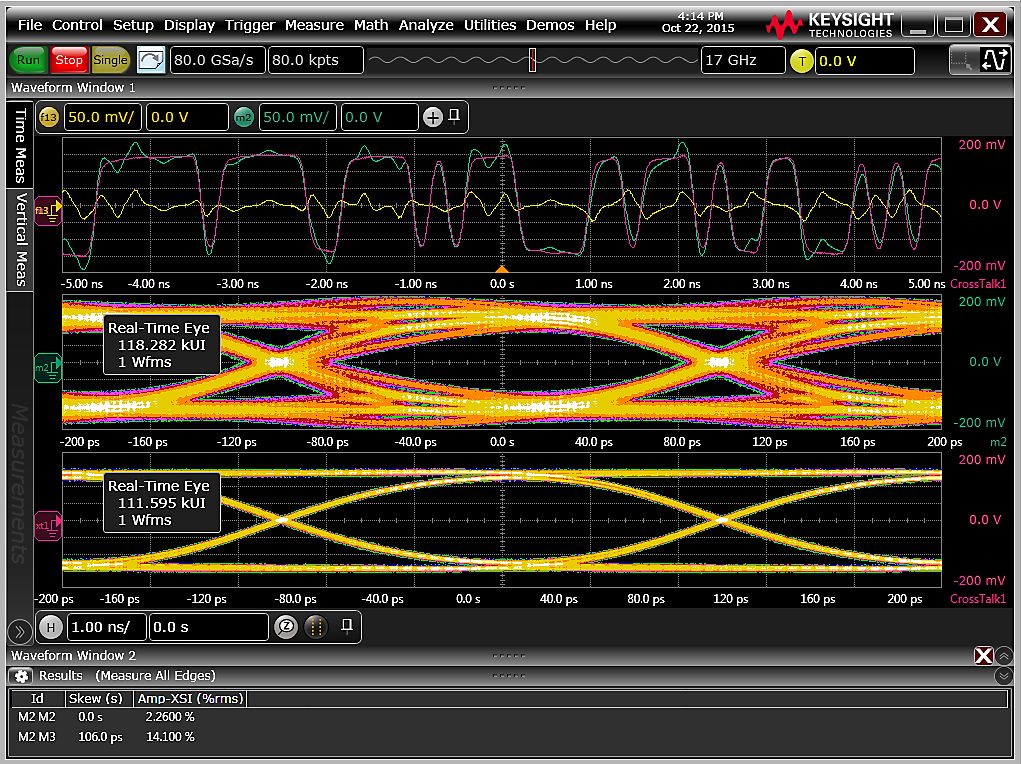Switch to the Vertical Meas tab
The height and width of the screenshot is (764, 1021).
[x=18, y=238]
